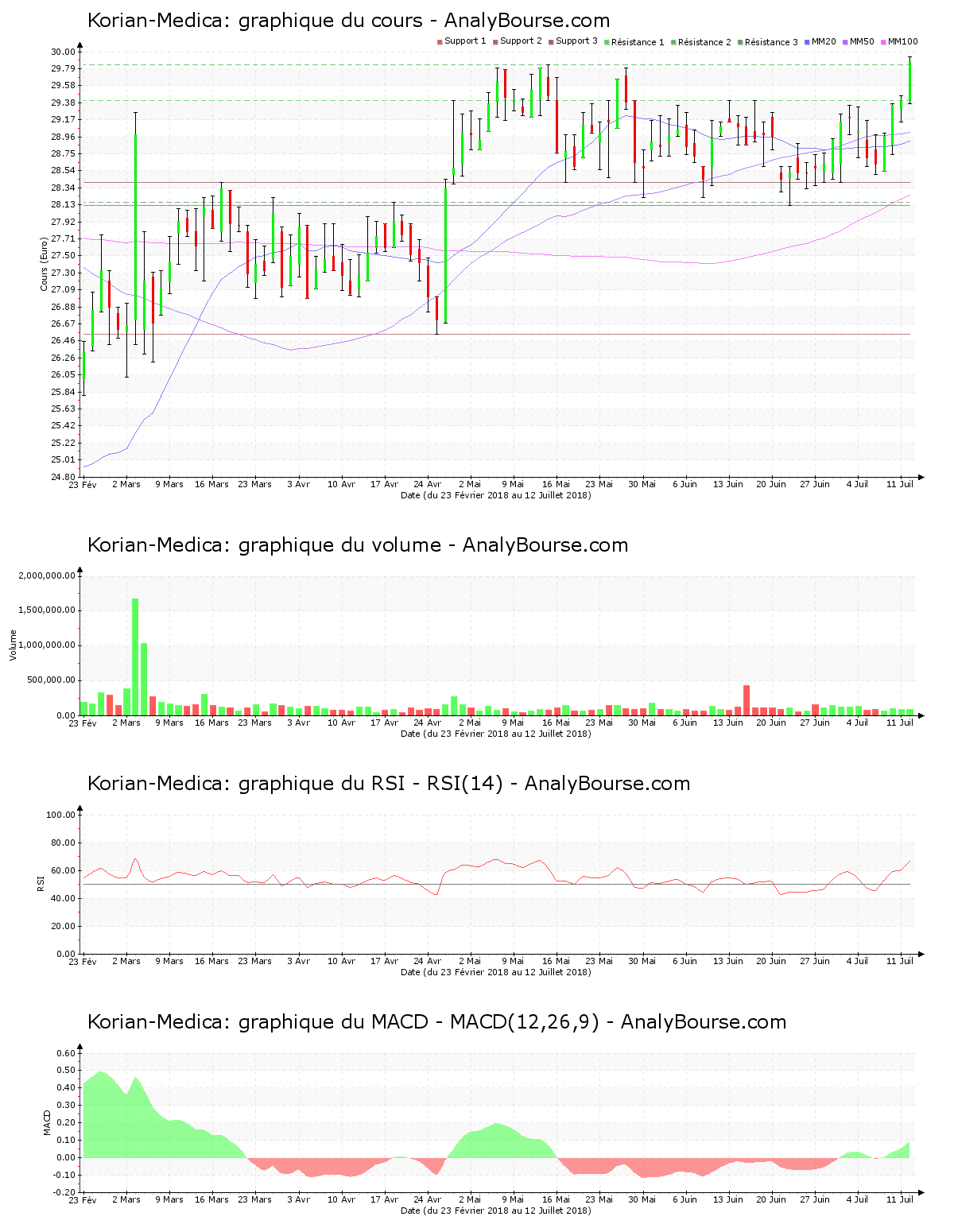Click the MM50 legend entry
Screen dimensions: 954x1232
tap(861, 41)
